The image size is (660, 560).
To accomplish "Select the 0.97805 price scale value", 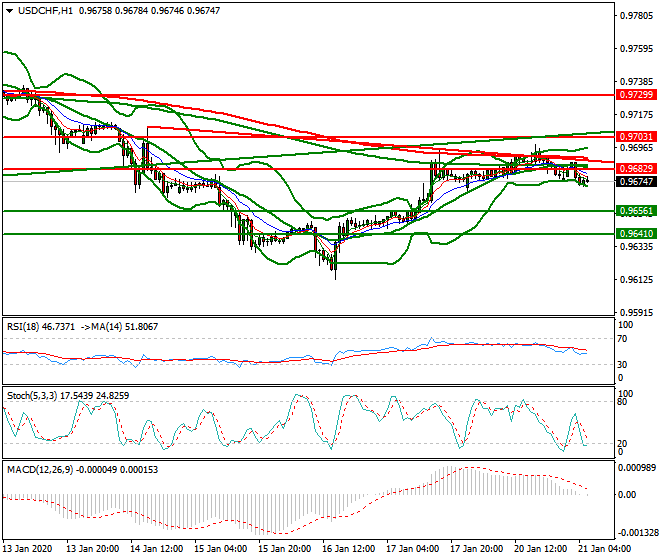I will click(x=637, y=16).
